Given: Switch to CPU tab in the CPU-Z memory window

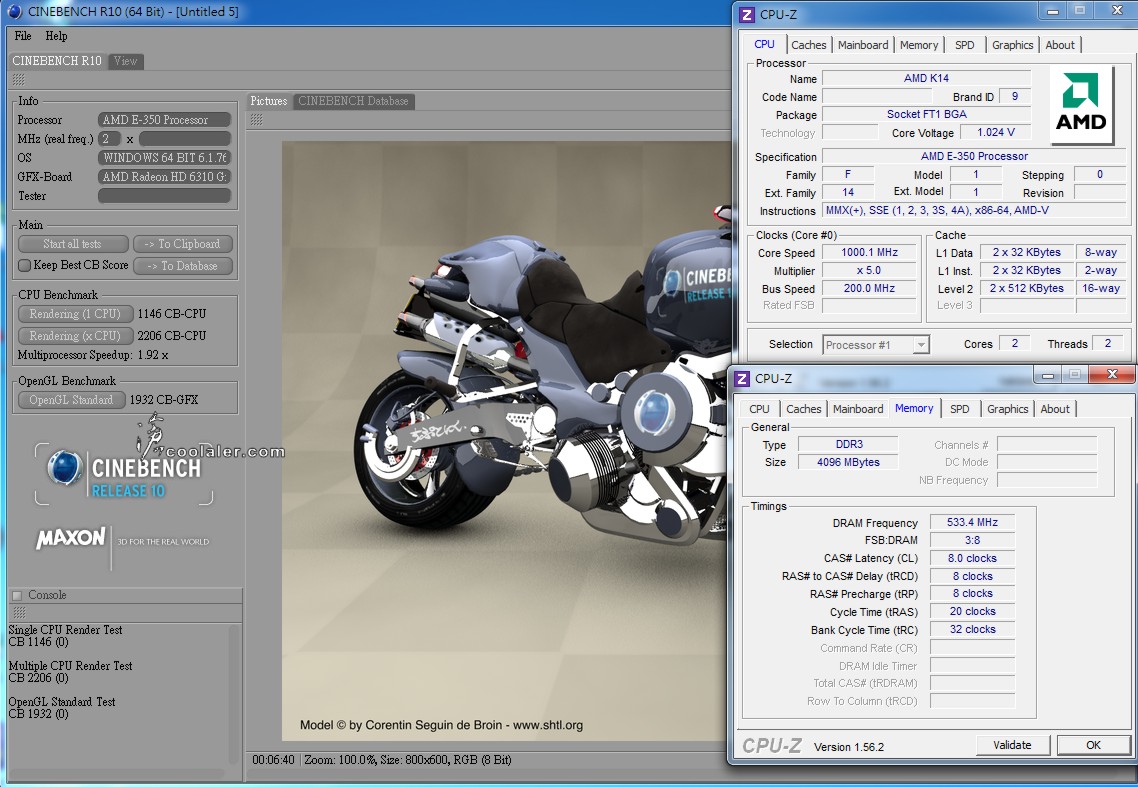Looking at the screenshot, I should (x=759, y=409).
